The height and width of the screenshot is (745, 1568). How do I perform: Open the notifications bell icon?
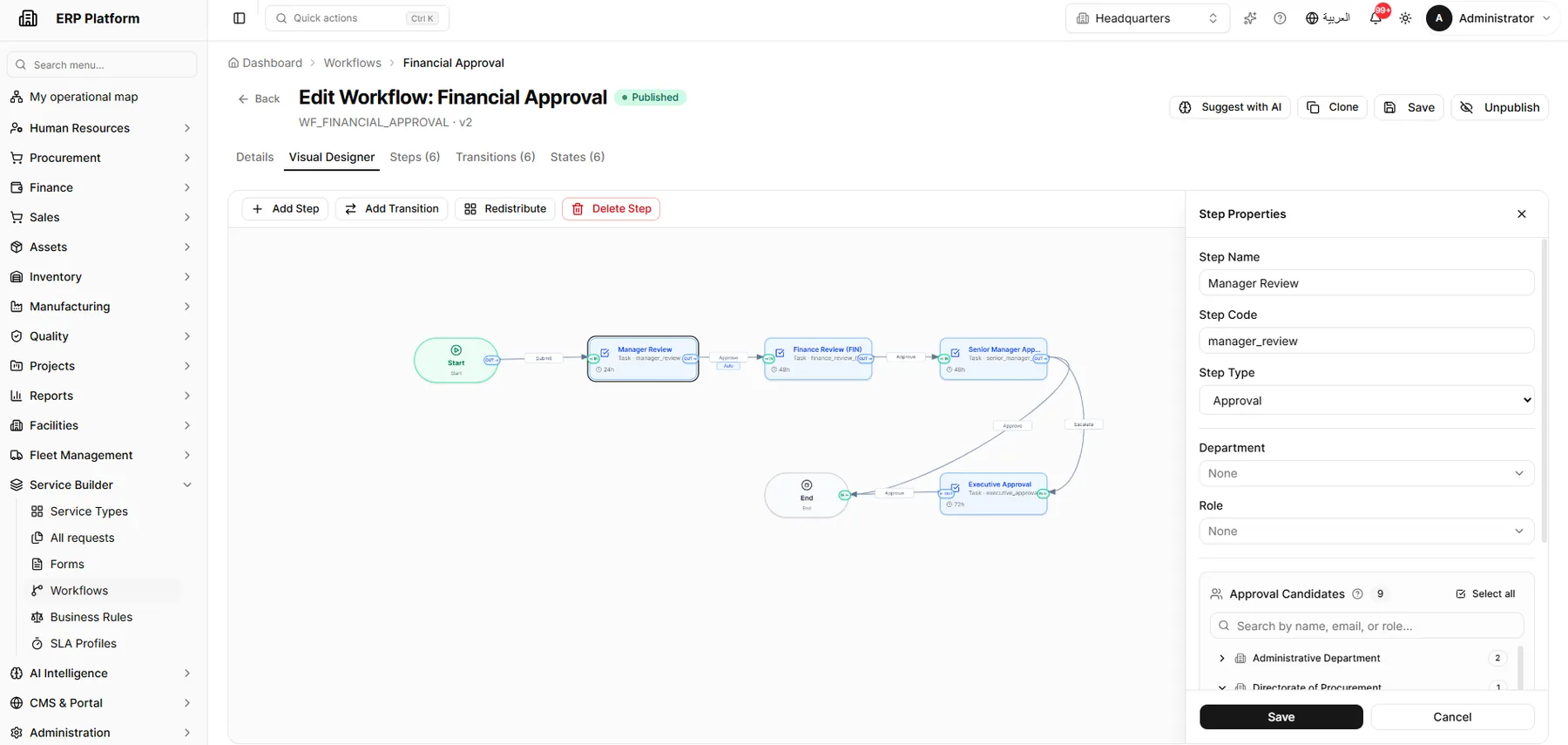[1375, 18]
